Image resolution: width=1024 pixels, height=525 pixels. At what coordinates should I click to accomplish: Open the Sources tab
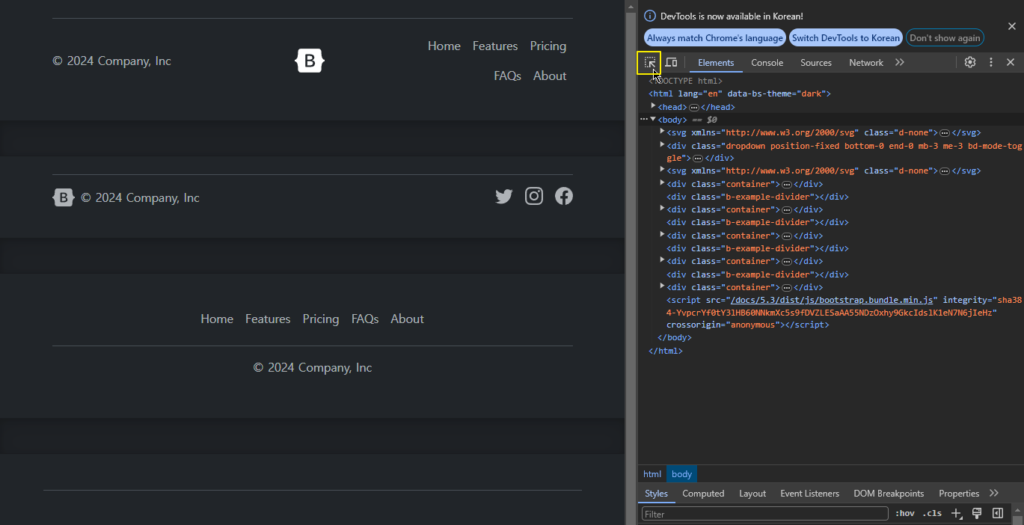click(816, 63)
